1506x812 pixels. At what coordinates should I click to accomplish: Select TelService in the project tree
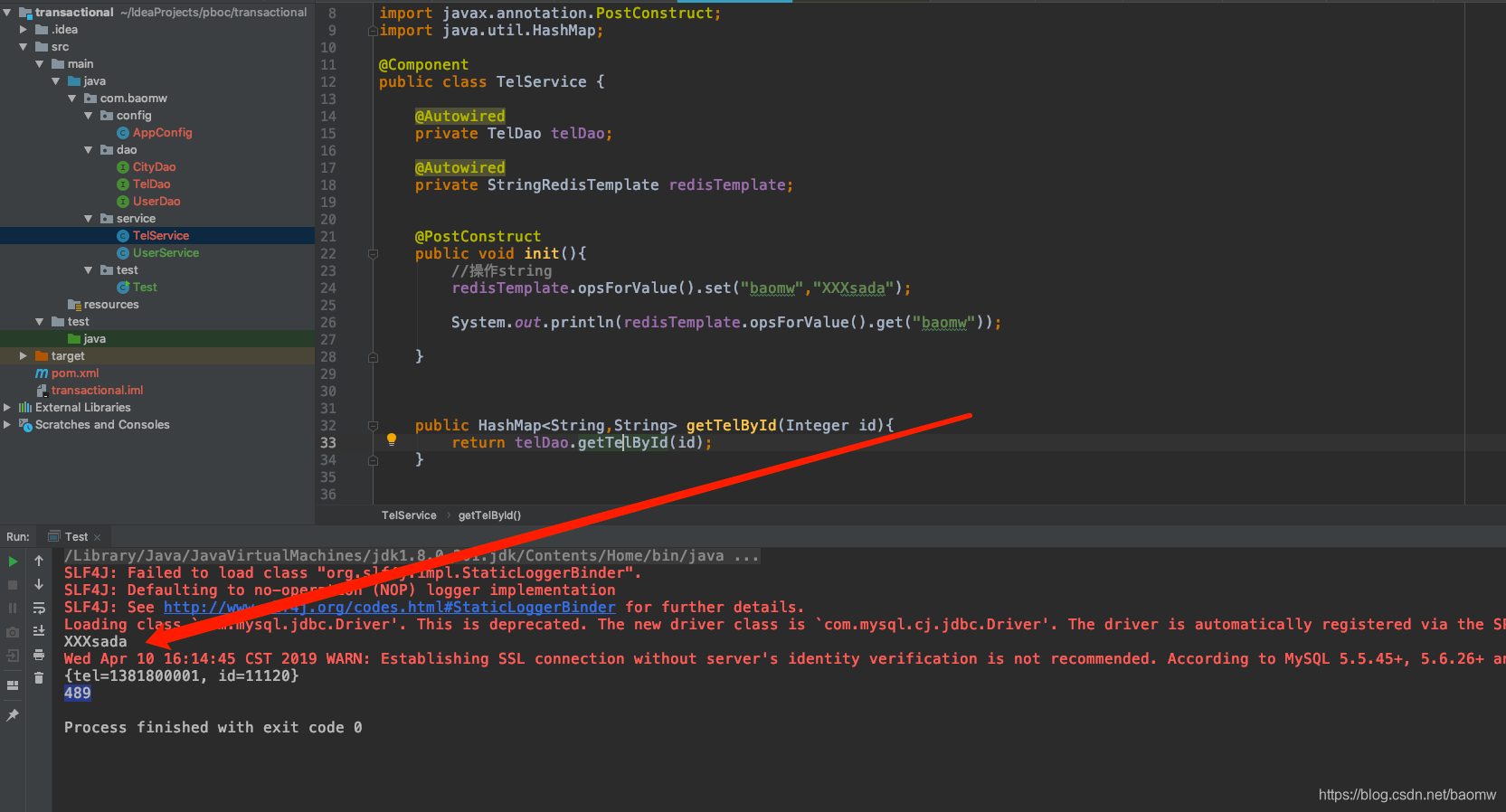point(161,236)
